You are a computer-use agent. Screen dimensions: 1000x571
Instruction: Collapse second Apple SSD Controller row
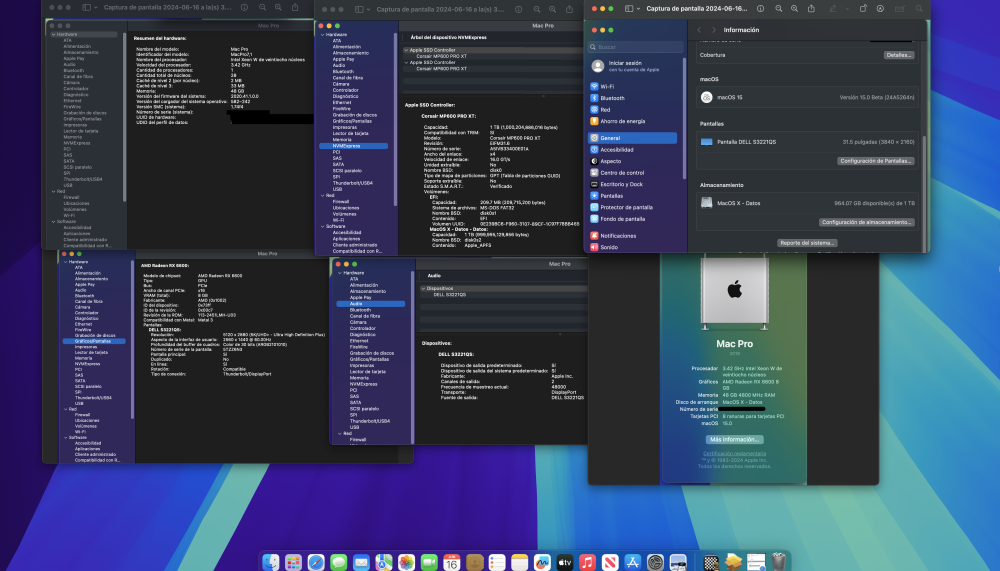click(406, 63)
